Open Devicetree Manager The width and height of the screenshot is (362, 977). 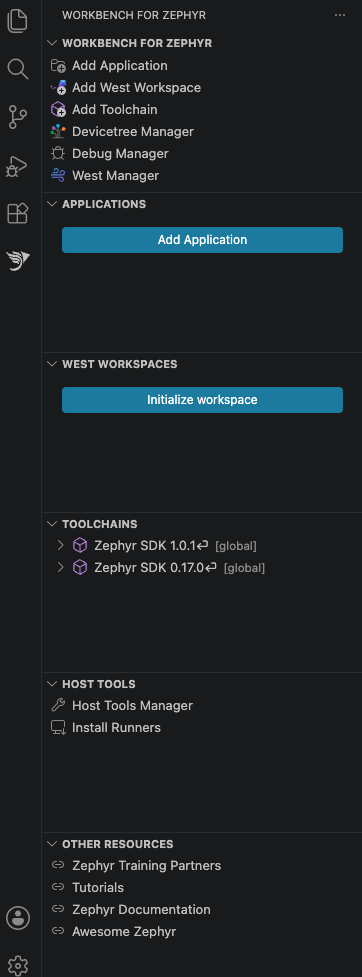pos(133,131)
